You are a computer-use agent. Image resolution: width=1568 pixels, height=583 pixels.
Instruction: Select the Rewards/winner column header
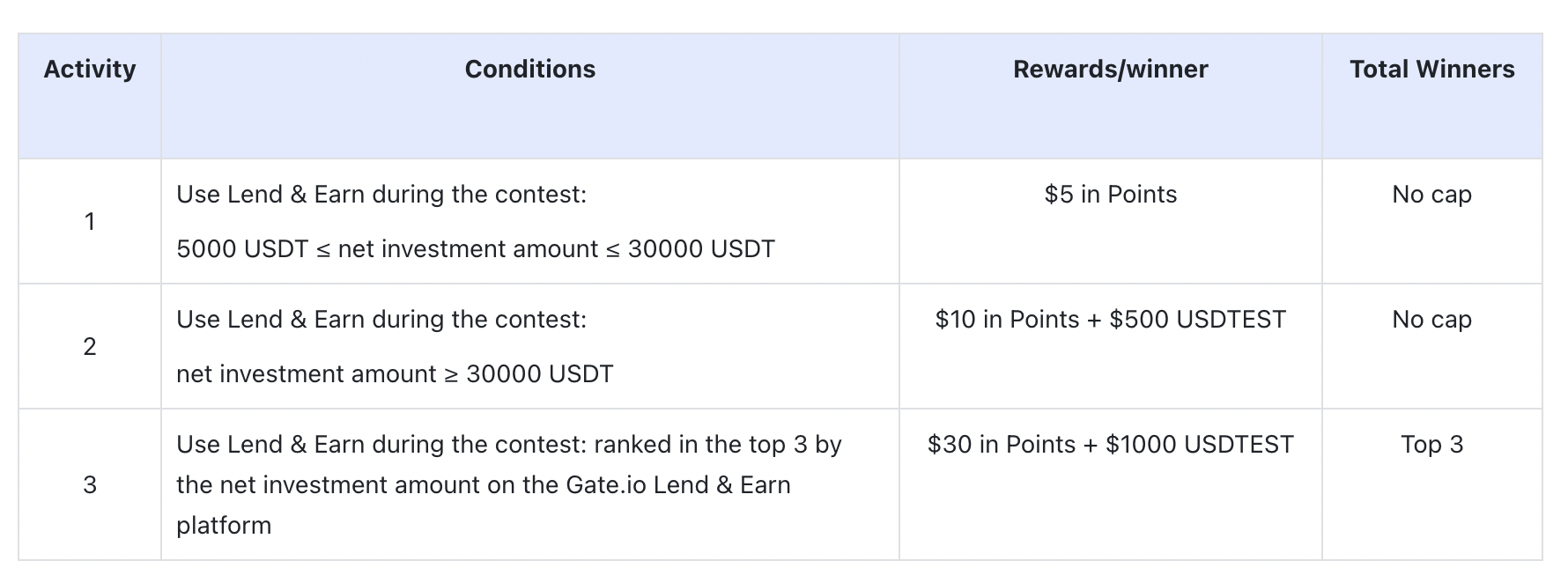coord(1110,70)
